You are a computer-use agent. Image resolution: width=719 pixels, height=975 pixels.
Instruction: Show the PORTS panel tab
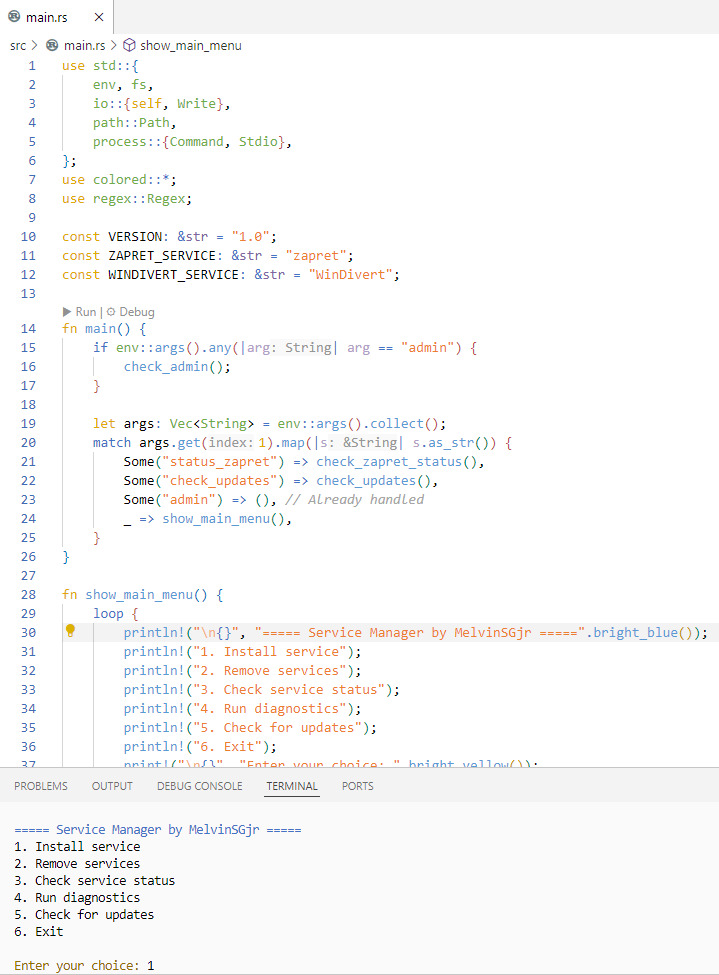tap(357, 786)
